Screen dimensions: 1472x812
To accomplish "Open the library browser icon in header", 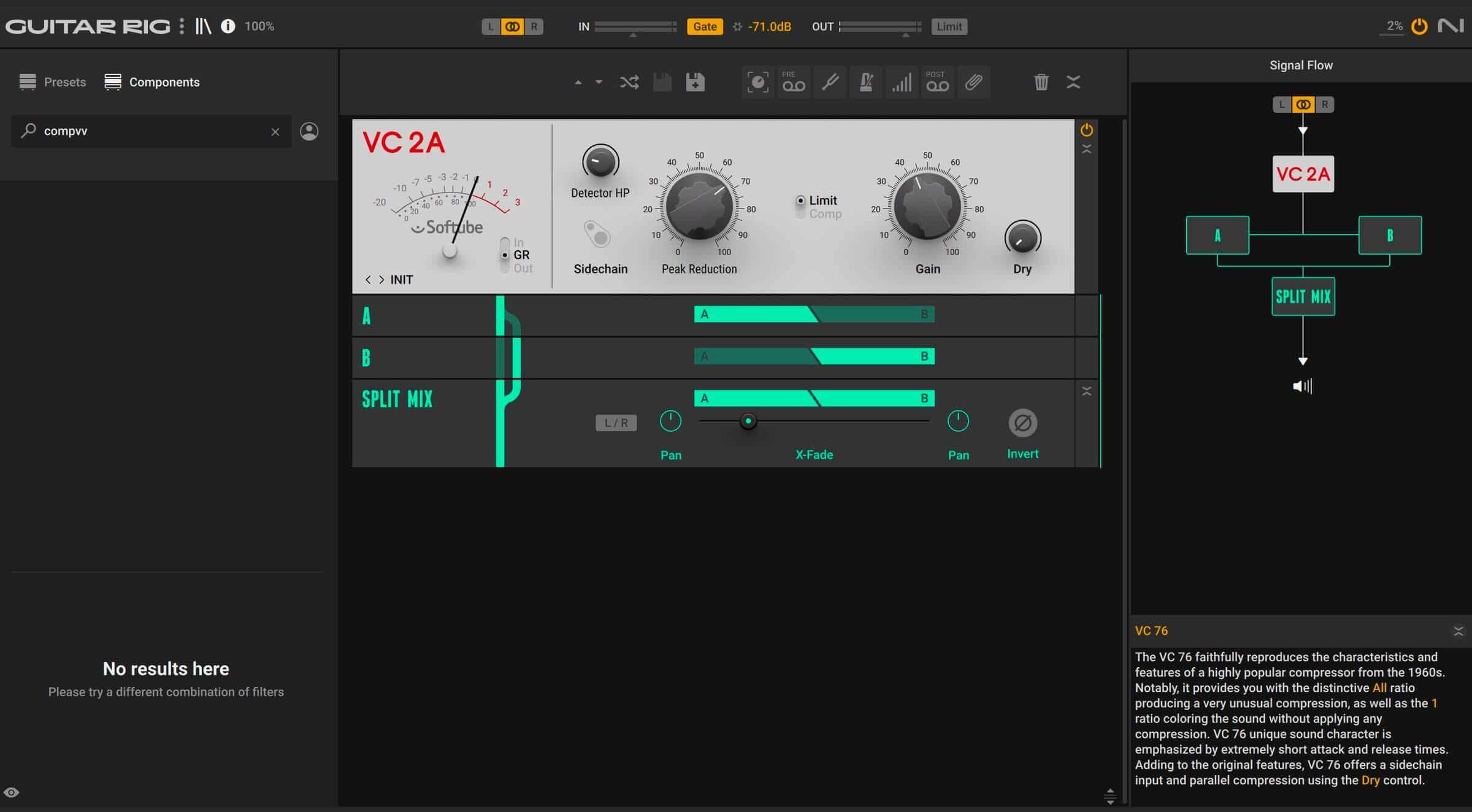I will [x=203, y=26].
